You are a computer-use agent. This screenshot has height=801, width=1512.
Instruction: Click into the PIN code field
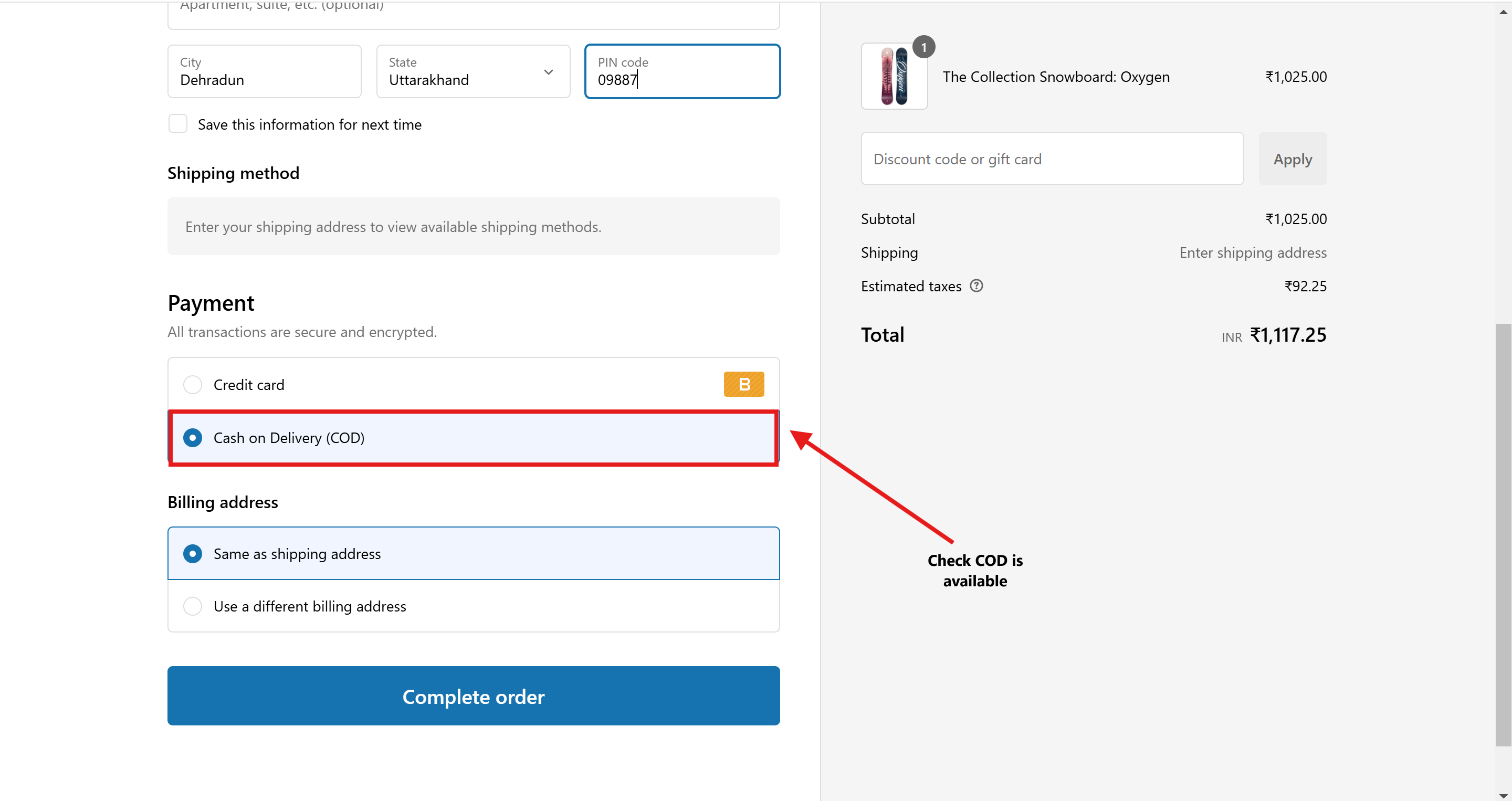pos(682,72)
